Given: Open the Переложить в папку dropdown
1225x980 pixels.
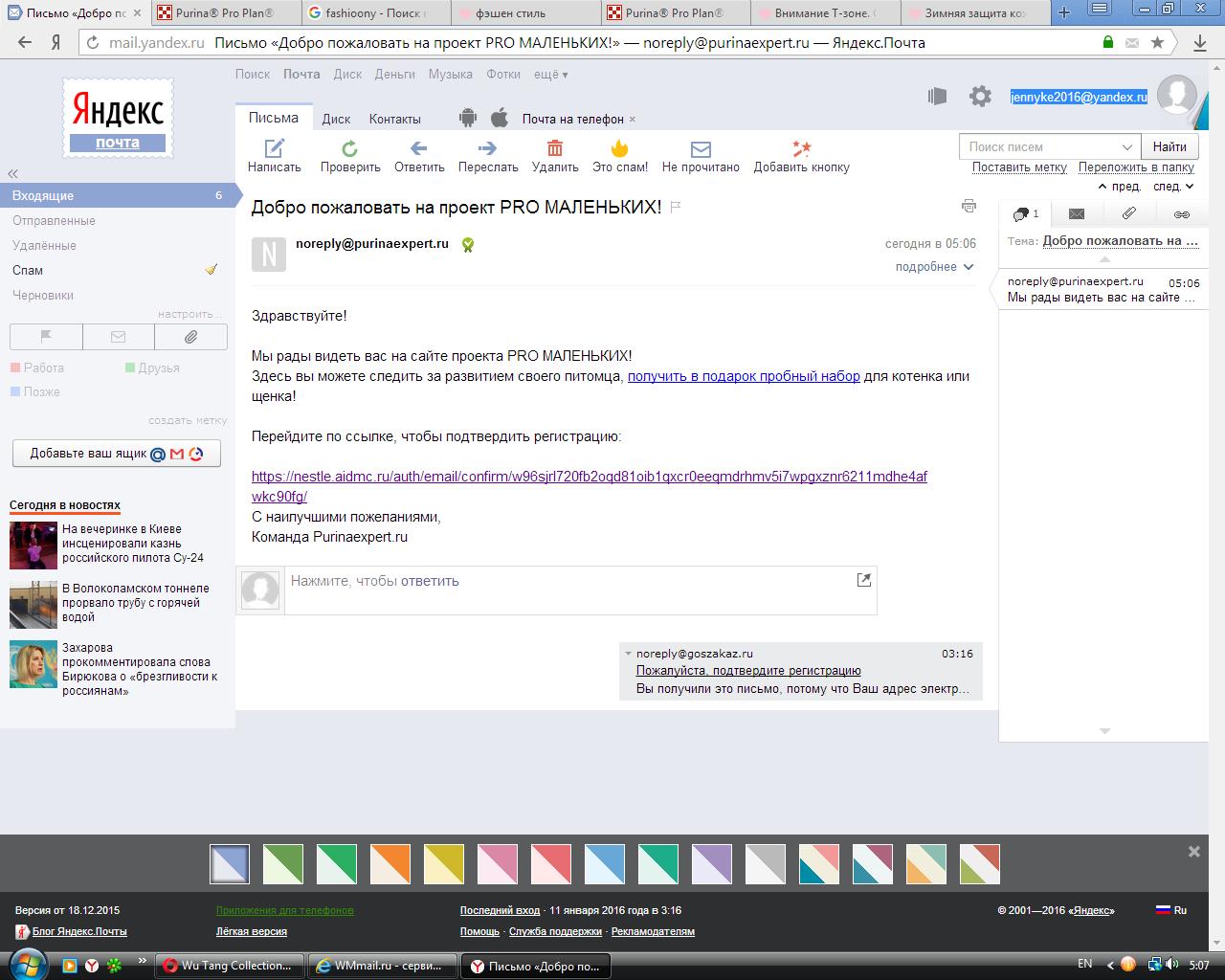Looking at the screenshot, I should tap(1136, 167).
